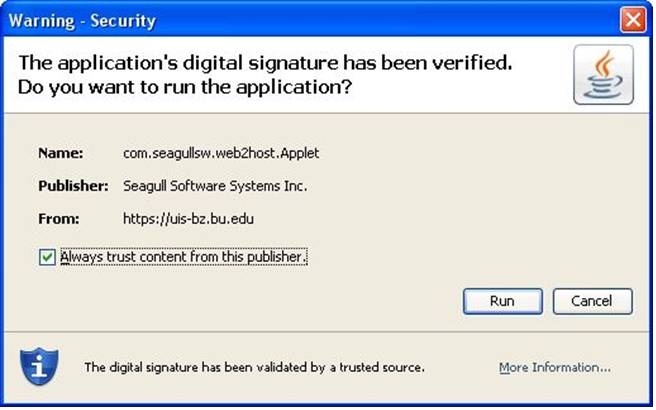This screenshot has height=410, width=656.
Task: Click the empty gray area beside the Run button
Action: pos(300,300)
